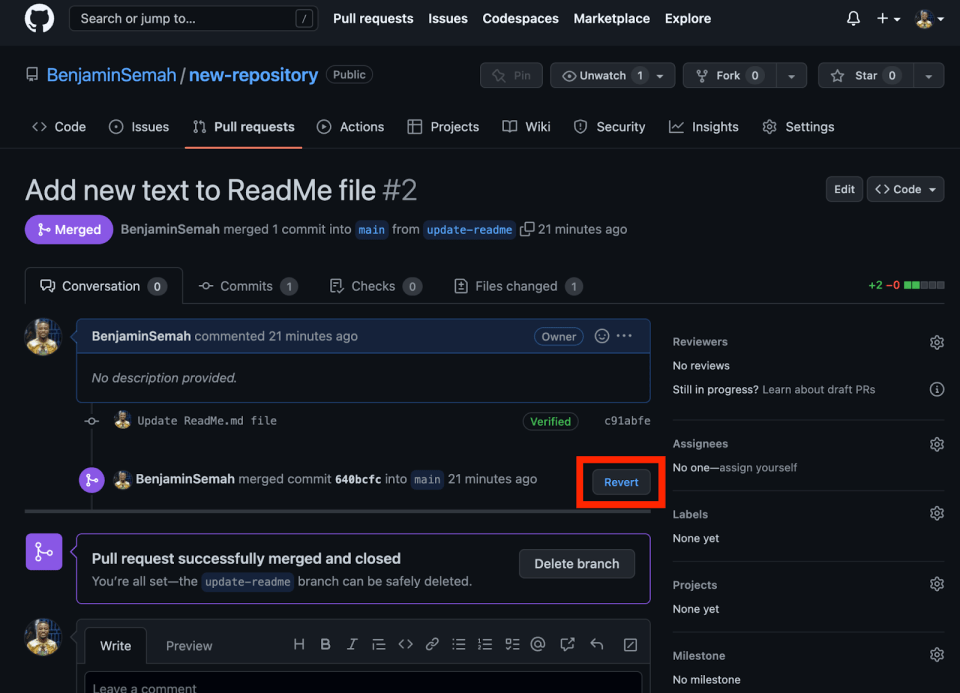Screen dimensions: 960x693
Task: Click the +2 −0 diffstat bar
Action: [906, 285]
